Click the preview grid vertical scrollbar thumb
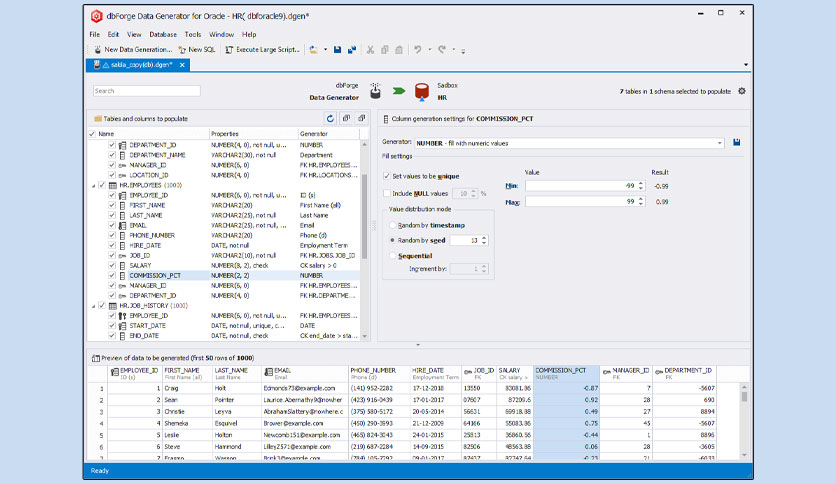The width and height of the screenshot is (836, 484). (x=744, y=397)
